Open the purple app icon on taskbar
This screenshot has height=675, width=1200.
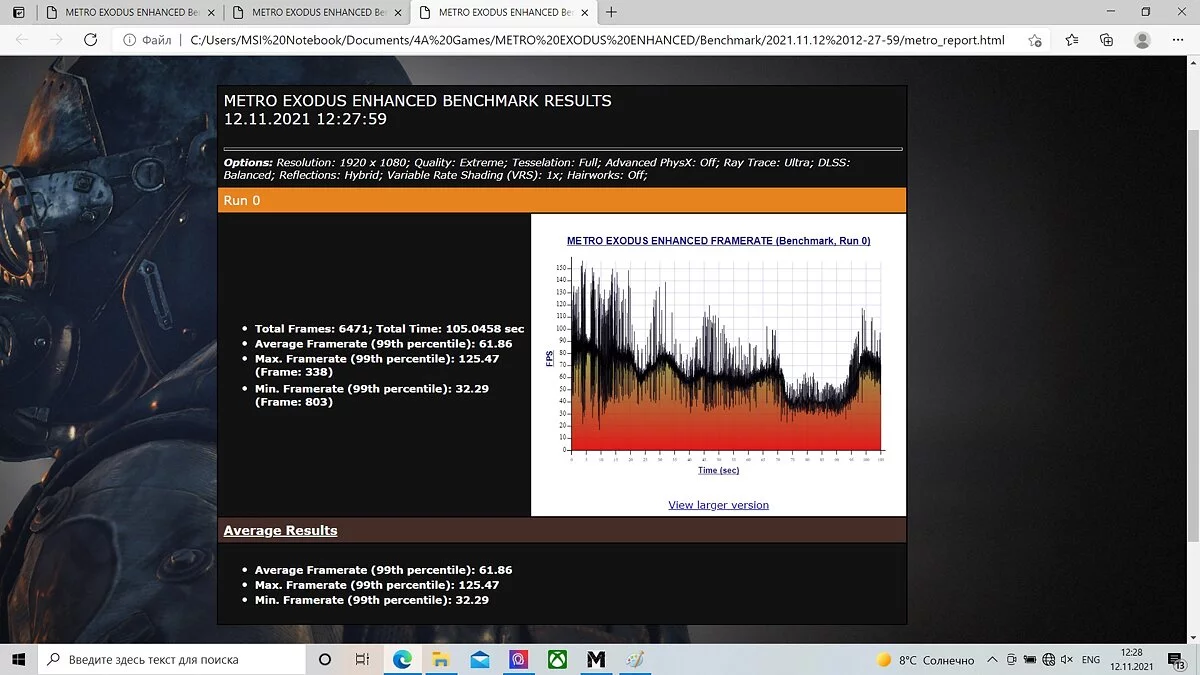518,660
